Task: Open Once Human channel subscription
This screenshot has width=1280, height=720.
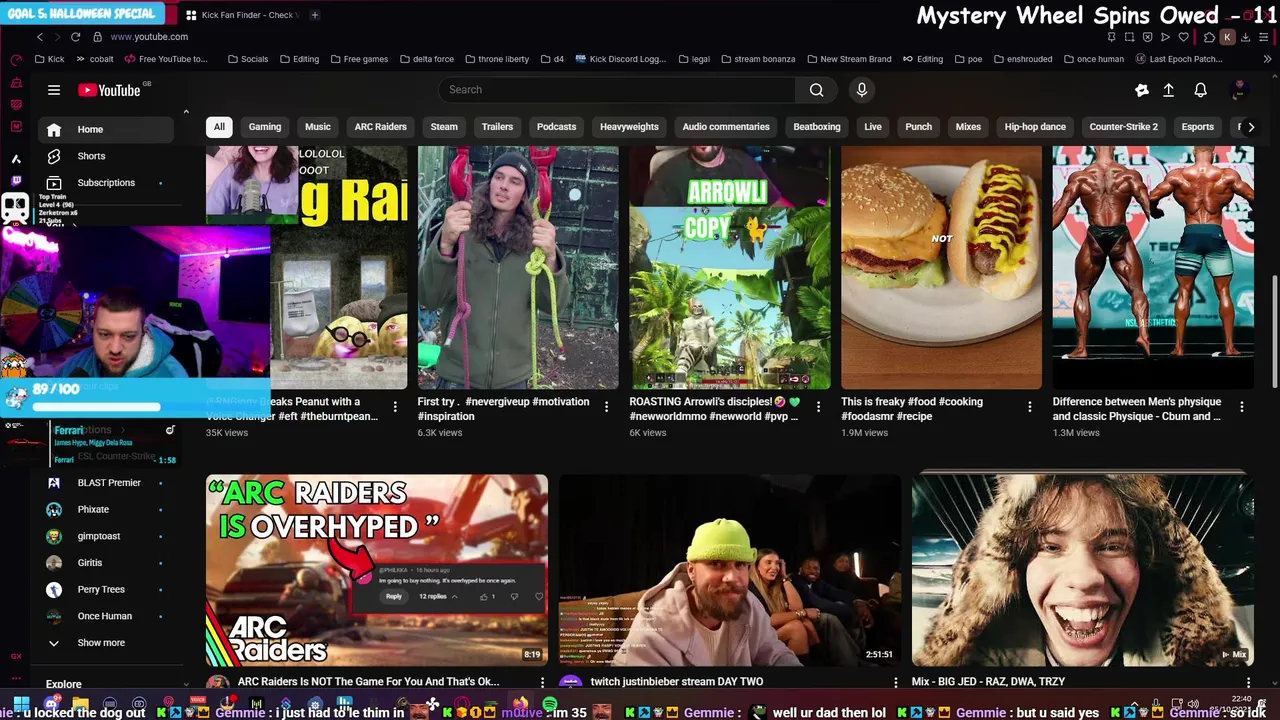Action: coord(106,616)
